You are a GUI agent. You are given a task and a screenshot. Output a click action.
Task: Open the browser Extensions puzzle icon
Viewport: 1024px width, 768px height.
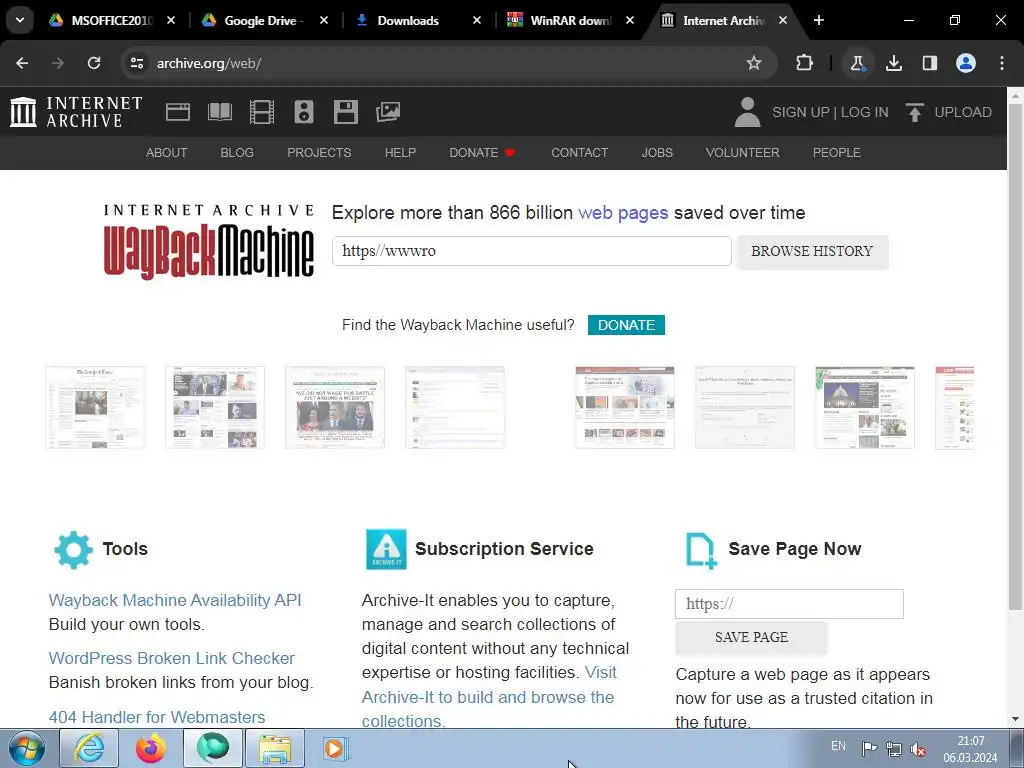point(805,63)
